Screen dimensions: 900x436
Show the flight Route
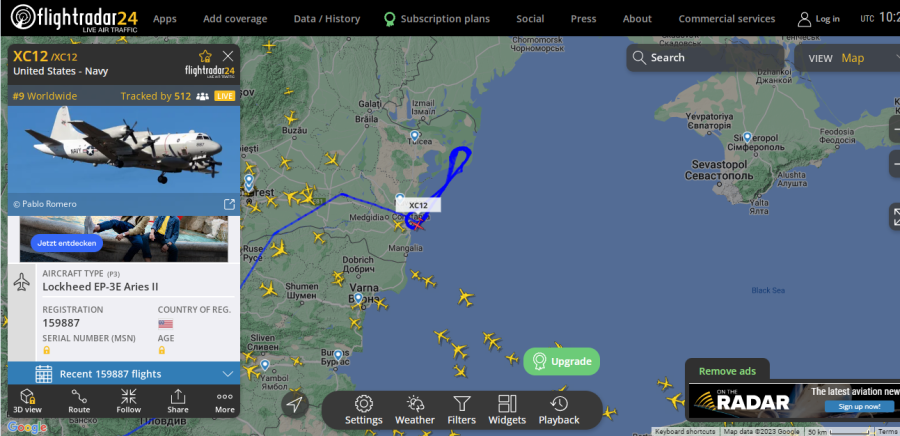point(79,401)
